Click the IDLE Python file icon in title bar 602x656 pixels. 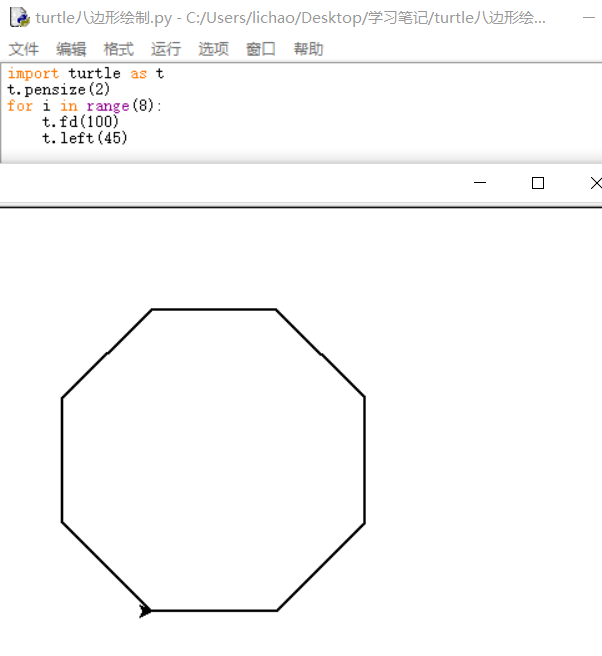[x=20, y=18]
